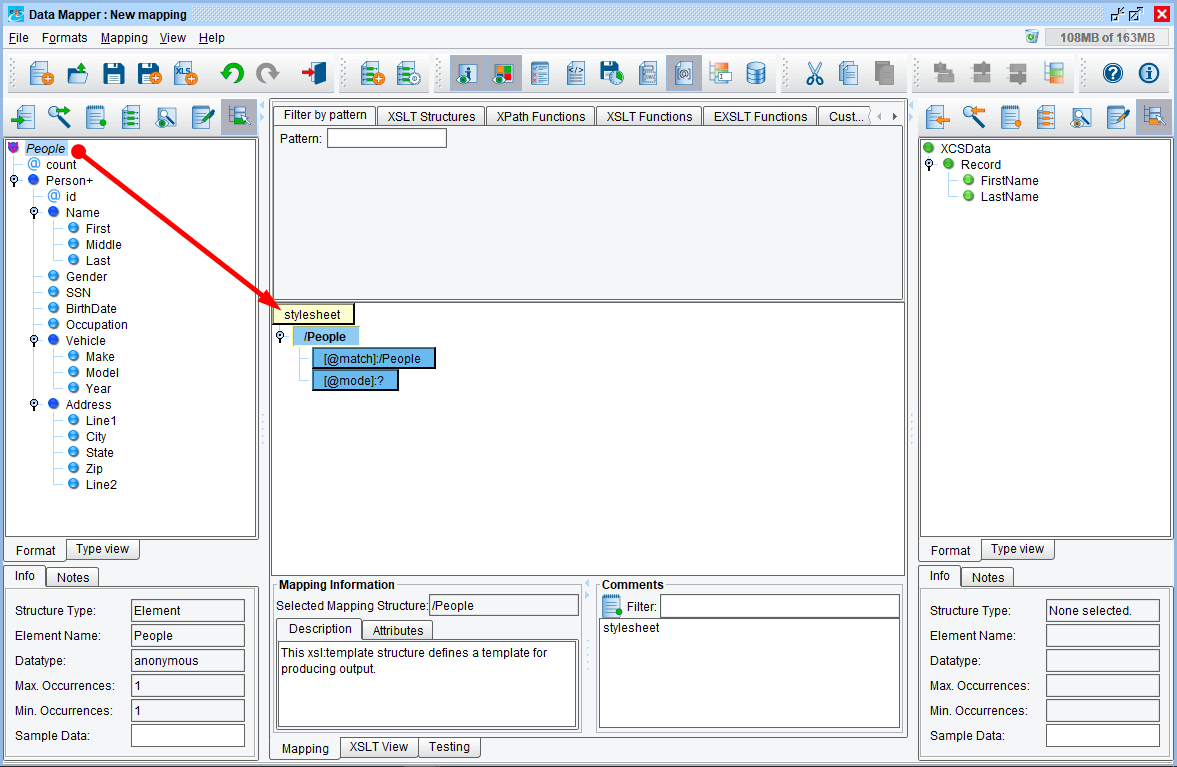
Task: Collapse the /People mapping node
Action: [281, 337]
